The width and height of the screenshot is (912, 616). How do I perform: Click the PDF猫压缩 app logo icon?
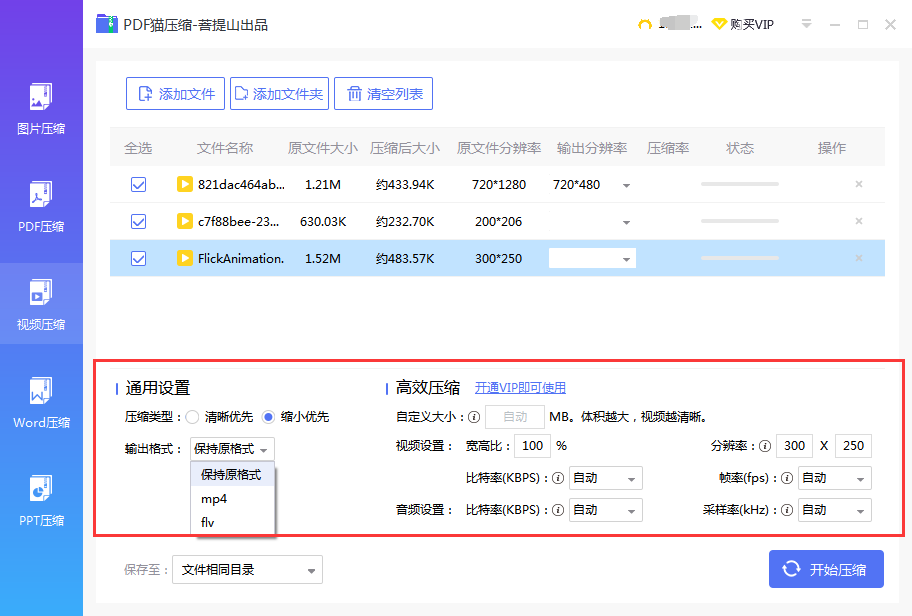(x=107, y=24)
